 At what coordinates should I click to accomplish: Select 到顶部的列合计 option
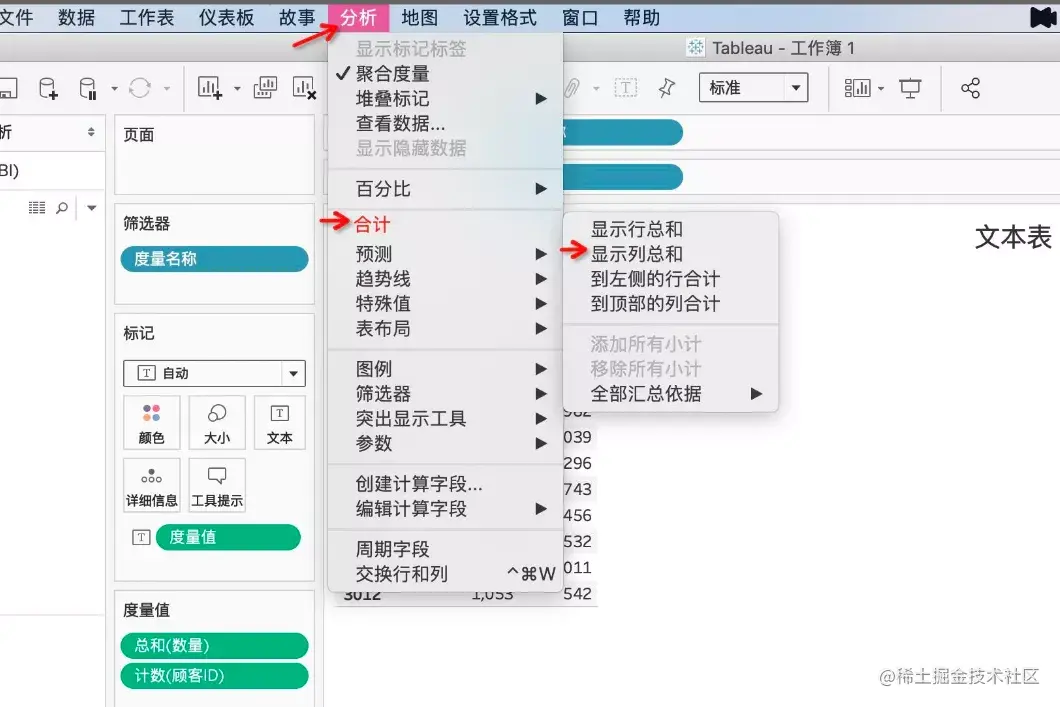pos(671,304)
